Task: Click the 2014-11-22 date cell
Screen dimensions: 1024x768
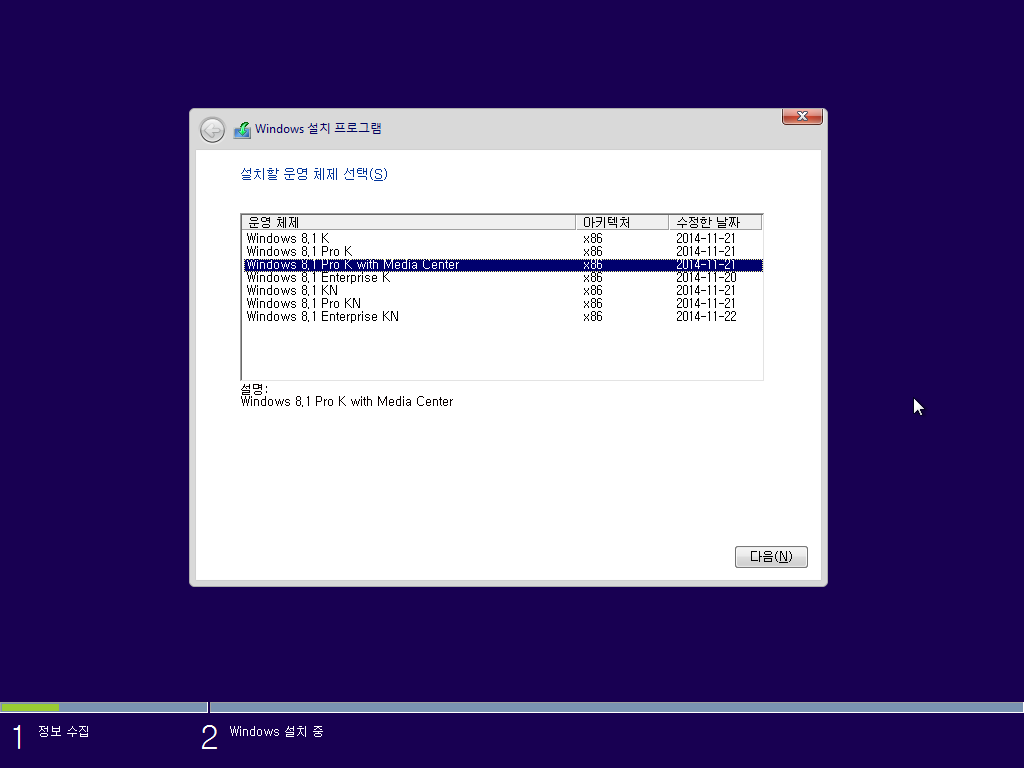Action: [x=706, y=317]
